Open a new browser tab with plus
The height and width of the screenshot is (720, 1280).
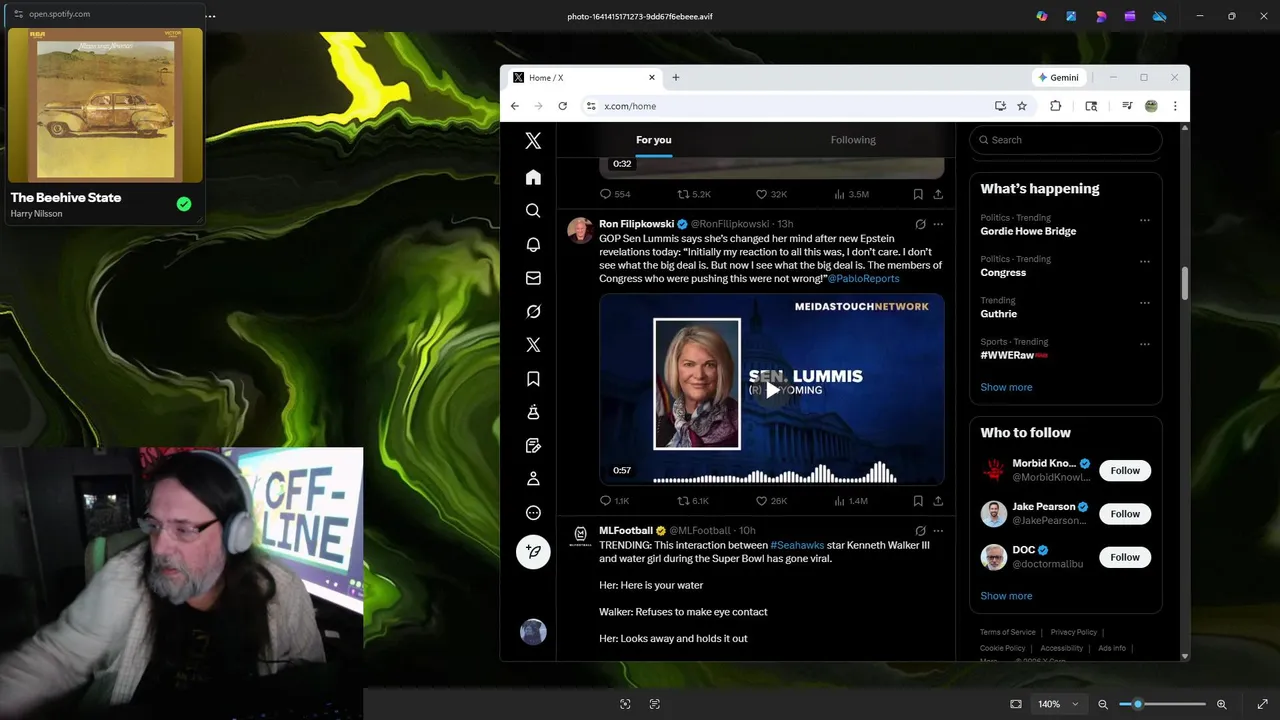(676, 78)
